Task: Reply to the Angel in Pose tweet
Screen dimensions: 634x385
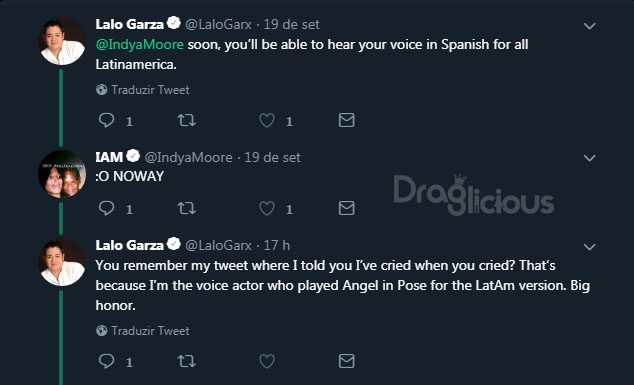Action: tap(106, 361)
